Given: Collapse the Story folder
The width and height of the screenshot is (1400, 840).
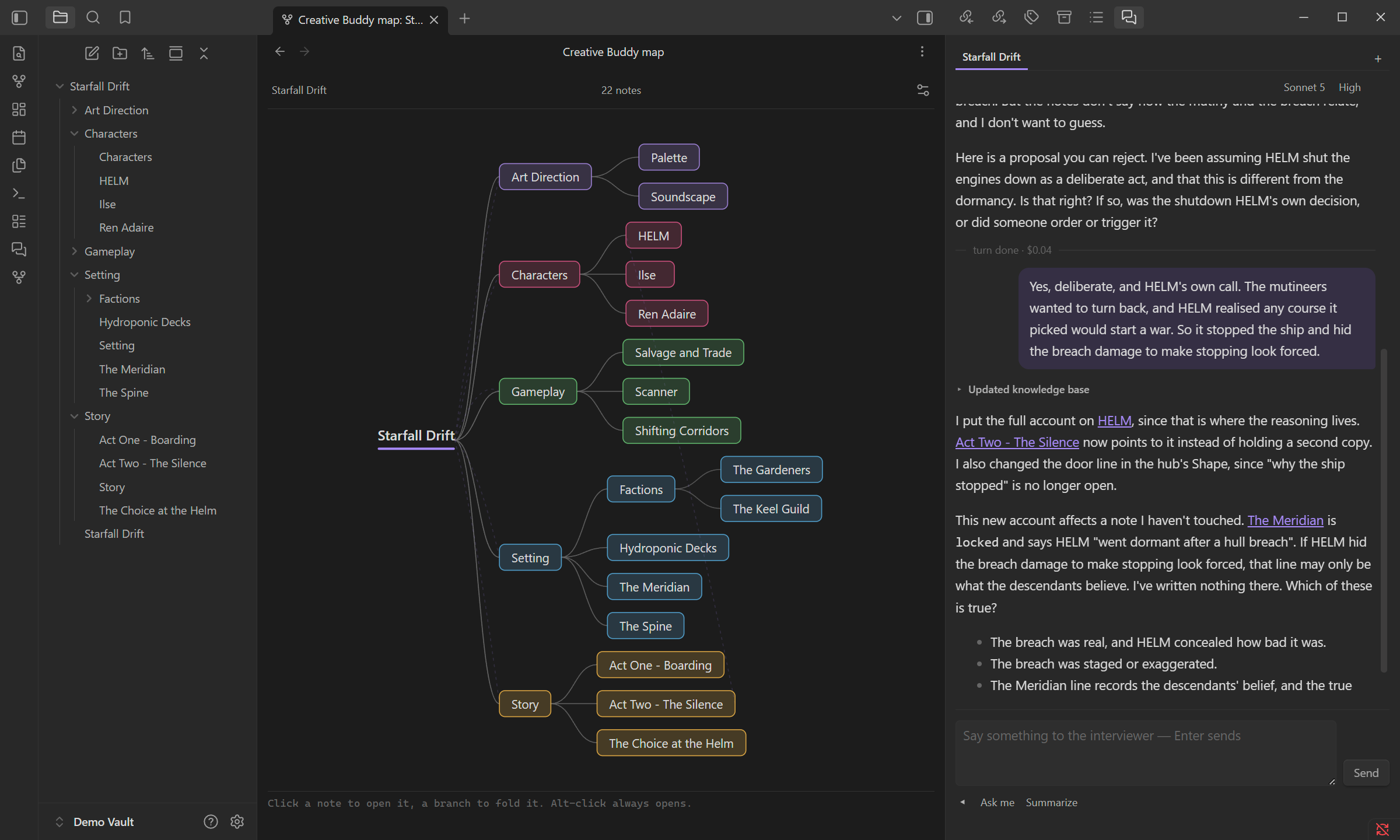Looking at the screenshot, I should coord(74,416).
